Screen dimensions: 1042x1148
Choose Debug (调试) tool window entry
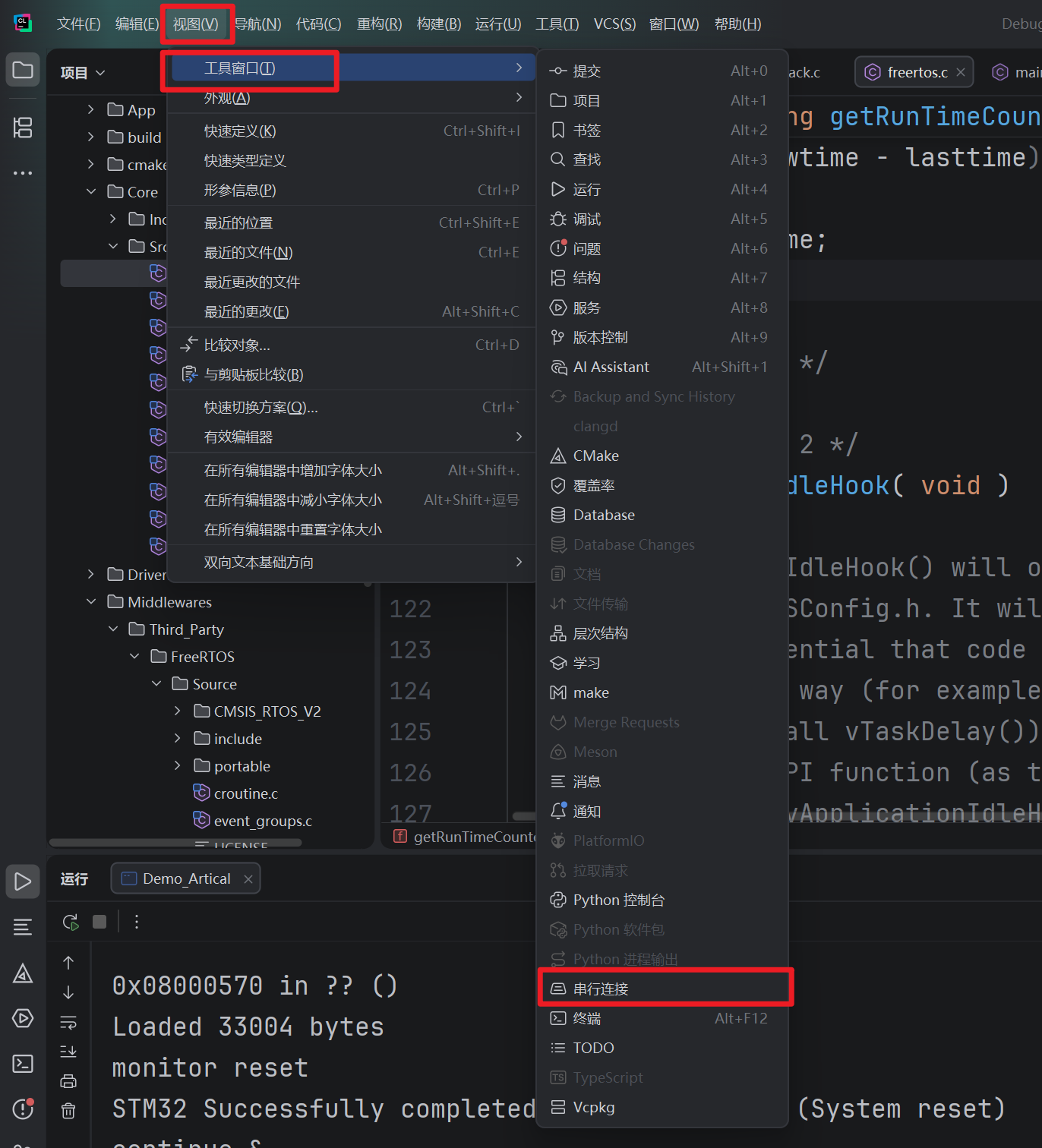tap(662, 219)
